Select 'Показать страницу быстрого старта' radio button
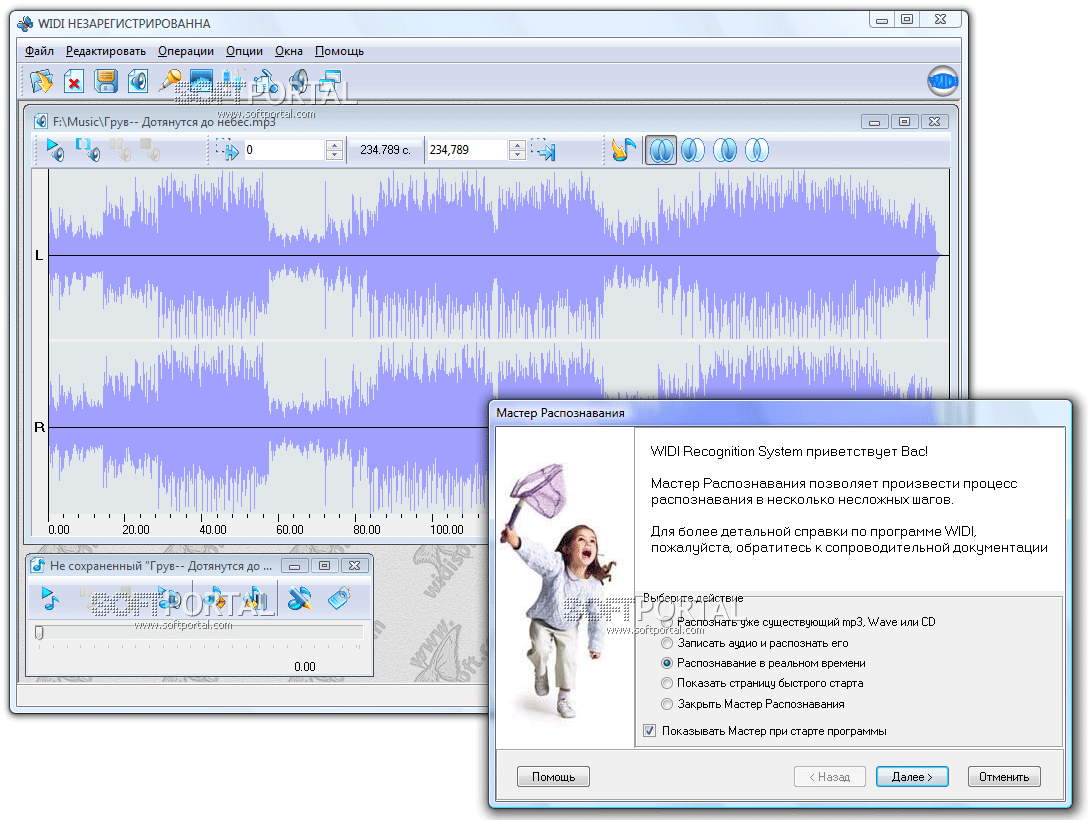Screen dimensions: 1088x820 tap(668, 683)
